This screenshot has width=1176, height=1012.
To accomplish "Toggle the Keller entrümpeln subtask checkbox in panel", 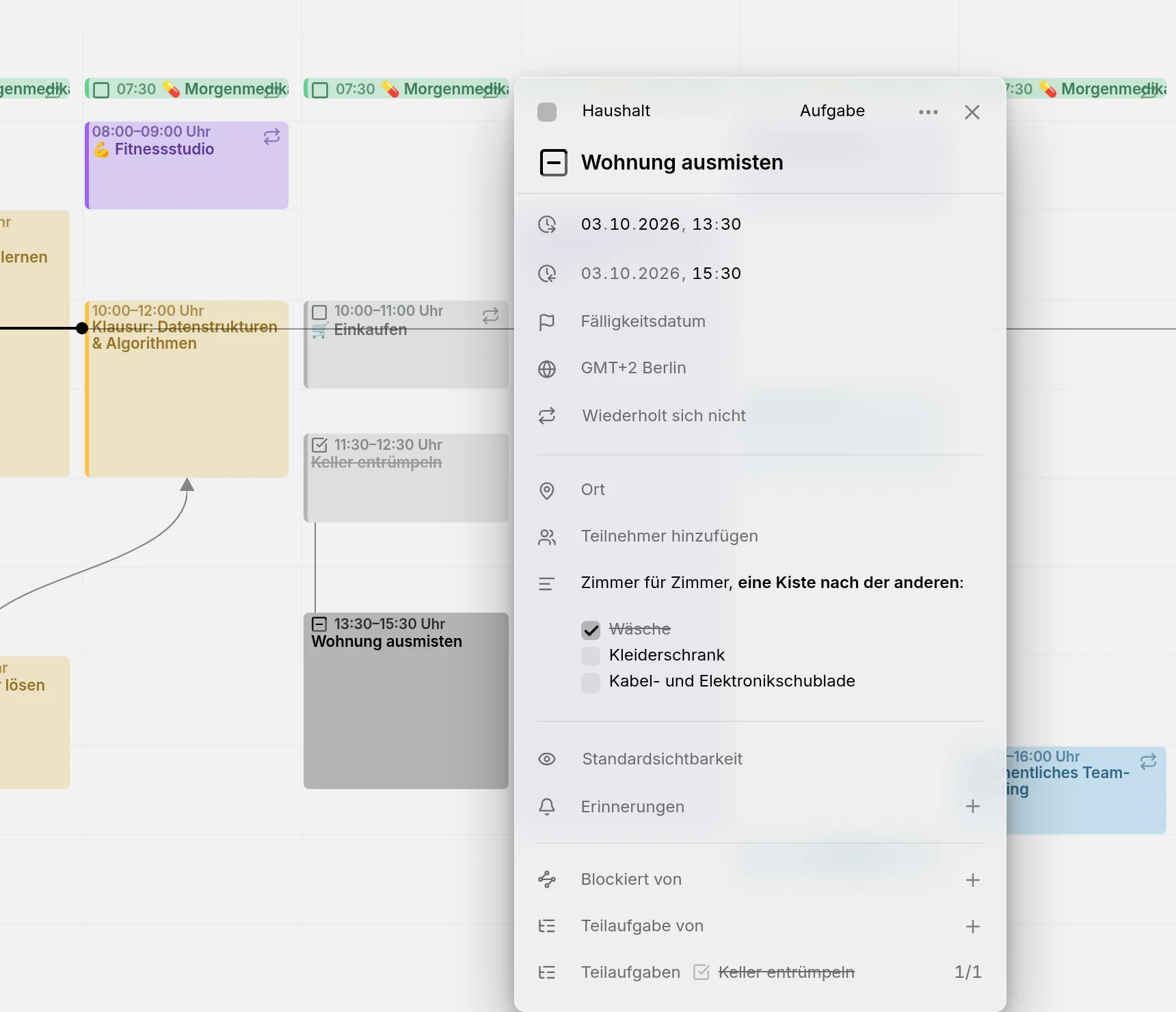I will (701, 972).
